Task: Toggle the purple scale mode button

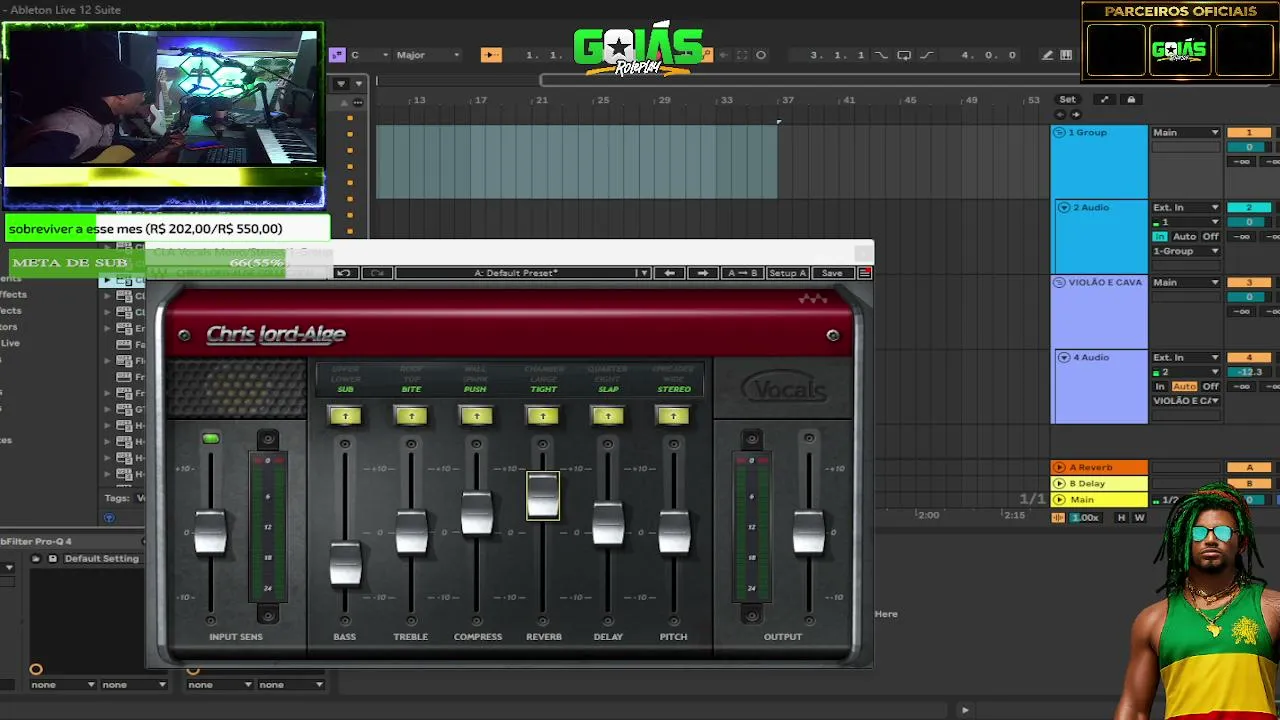Action: (x=337, y=55)
